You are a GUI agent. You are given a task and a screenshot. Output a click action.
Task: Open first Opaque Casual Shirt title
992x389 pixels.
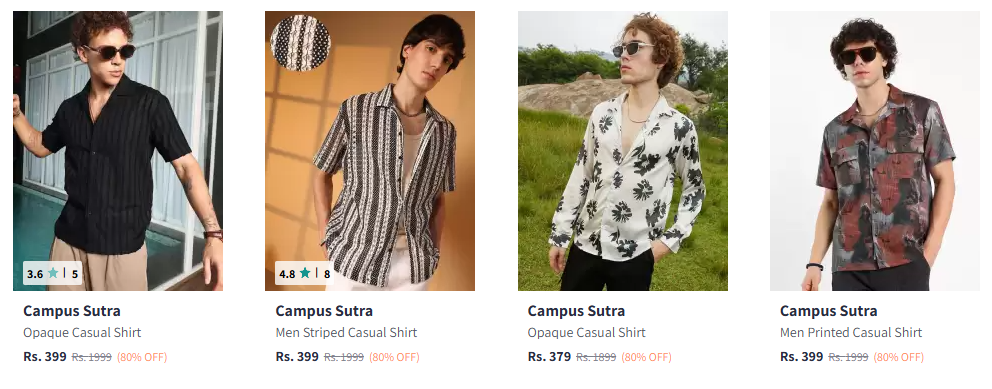coord(82,333)
